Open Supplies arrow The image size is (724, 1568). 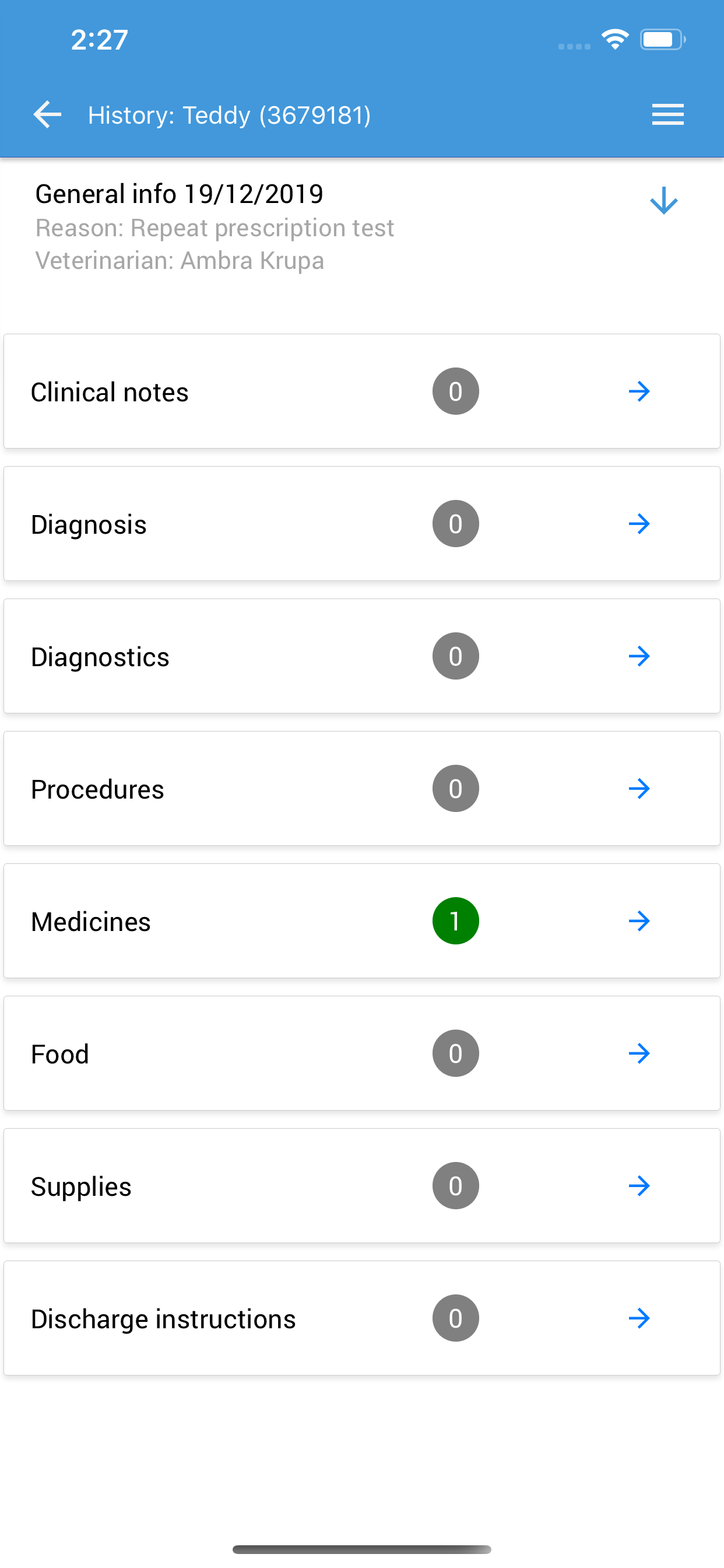pos(639,1186)
